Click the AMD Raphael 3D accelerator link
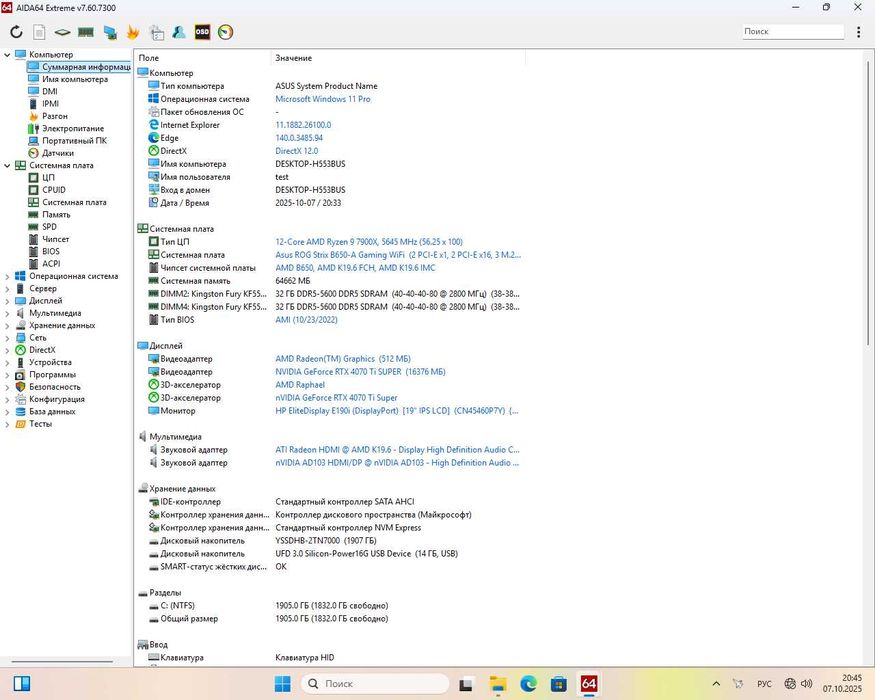Screen dimensions: 875x700 (x=300, y=385)
